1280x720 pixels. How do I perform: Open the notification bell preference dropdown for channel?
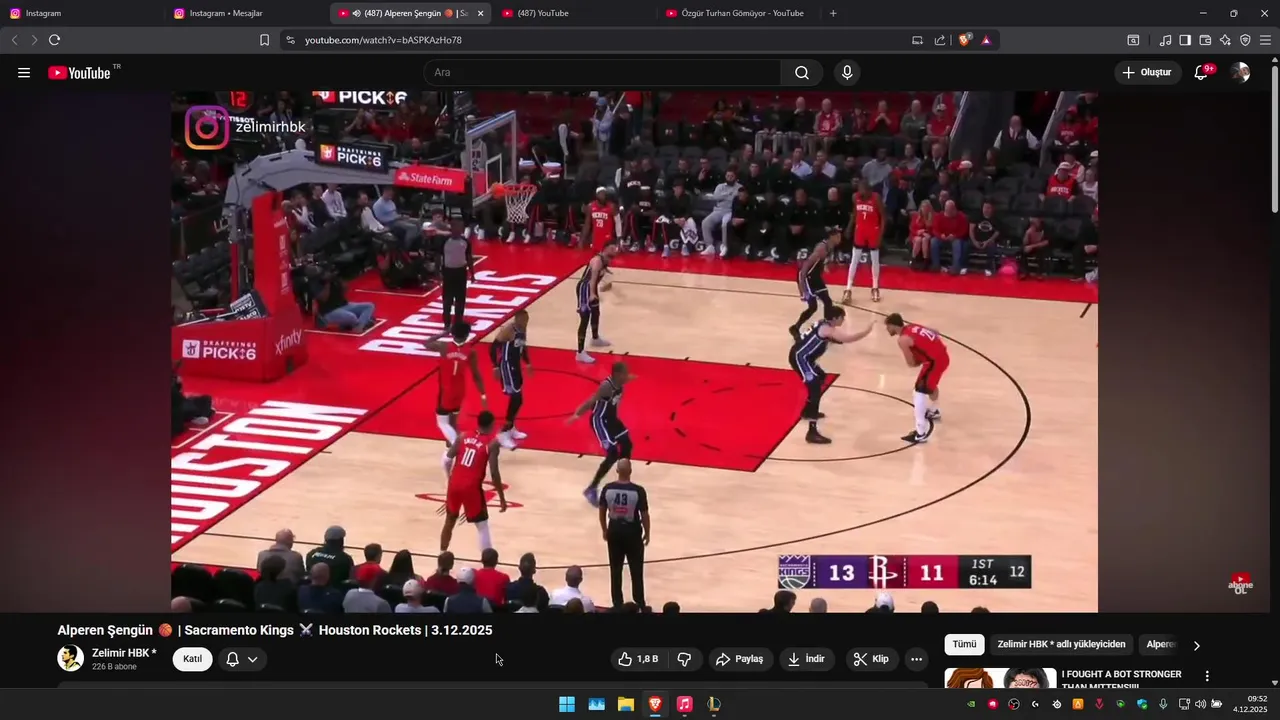242,659
